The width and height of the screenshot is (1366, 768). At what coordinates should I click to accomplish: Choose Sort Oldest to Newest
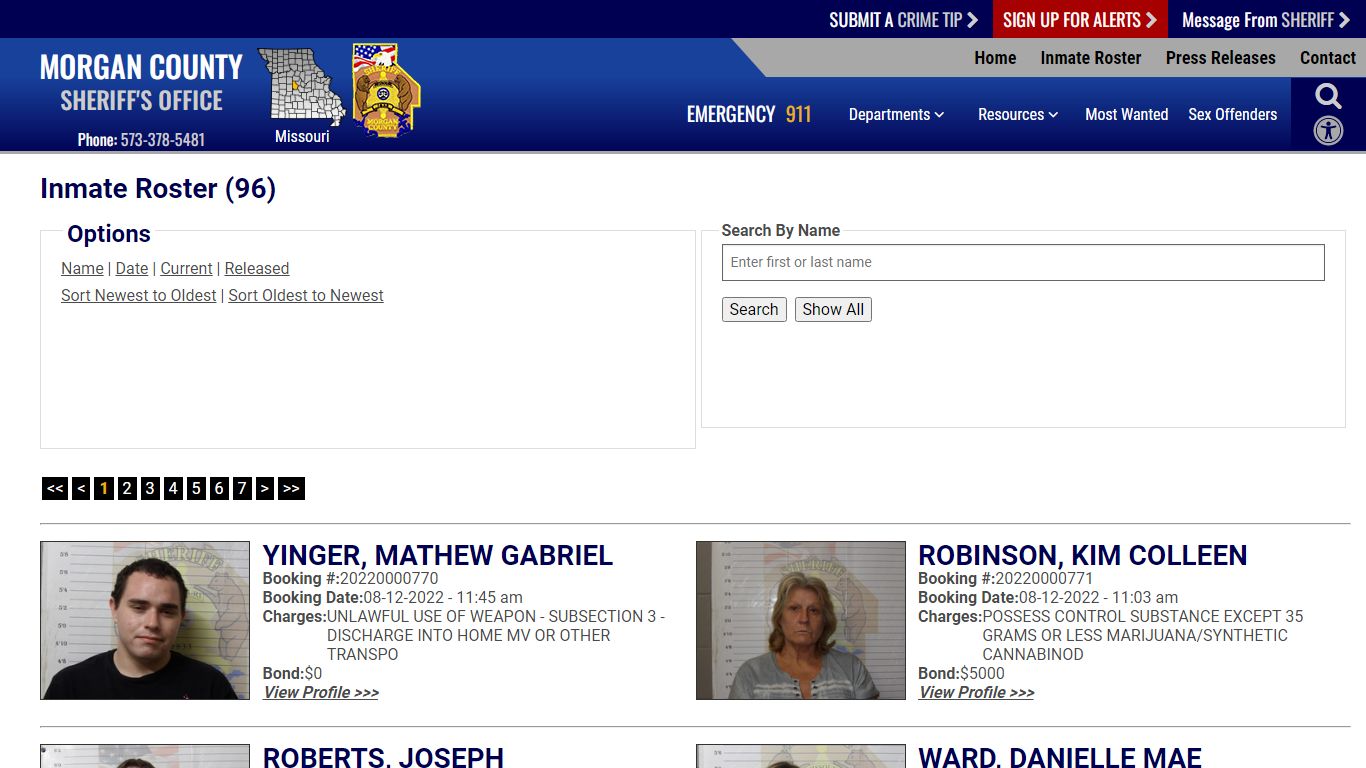pos(306,295)
